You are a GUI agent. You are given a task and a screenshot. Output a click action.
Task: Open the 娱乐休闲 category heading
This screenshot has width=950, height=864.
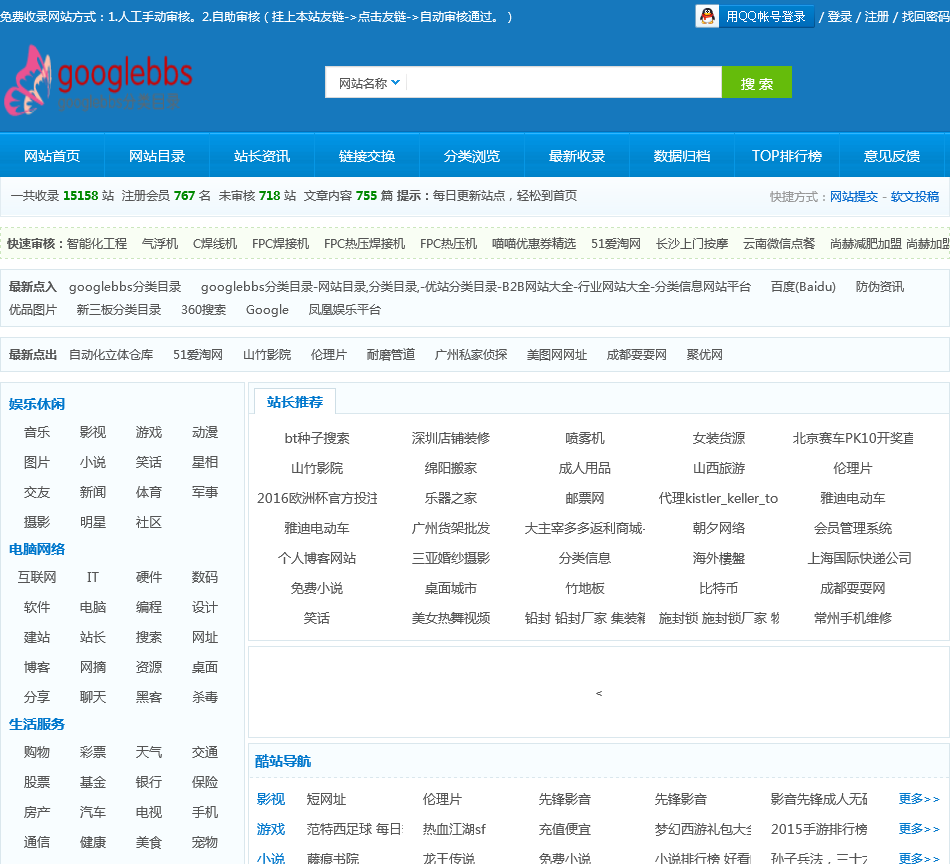point(37,404)
